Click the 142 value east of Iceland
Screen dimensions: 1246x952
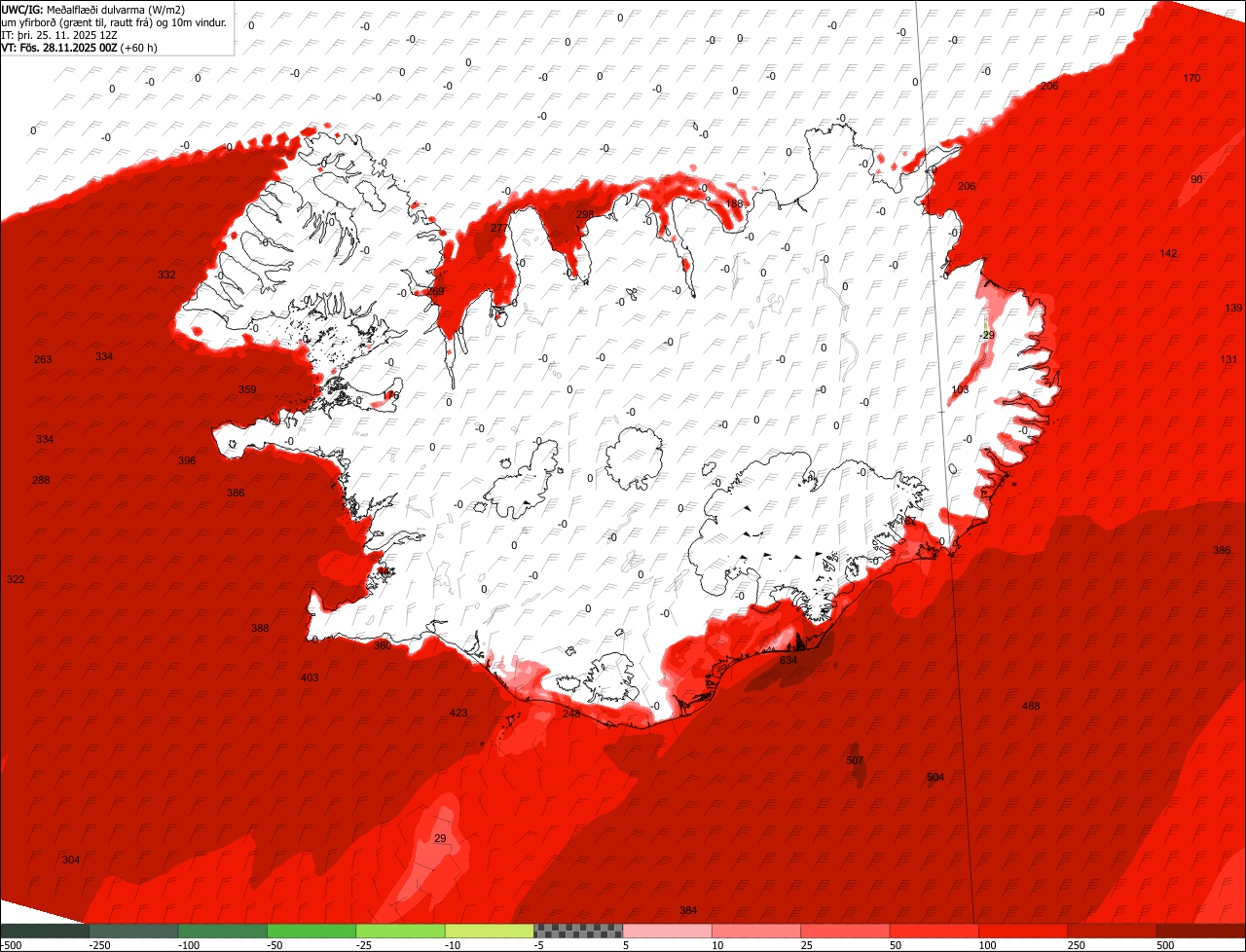1168,253
